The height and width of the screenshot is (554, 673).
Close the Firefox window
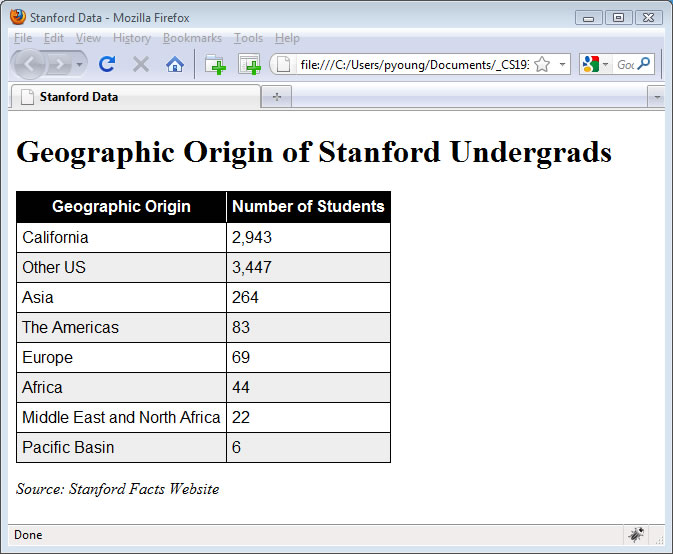point(648,18)
